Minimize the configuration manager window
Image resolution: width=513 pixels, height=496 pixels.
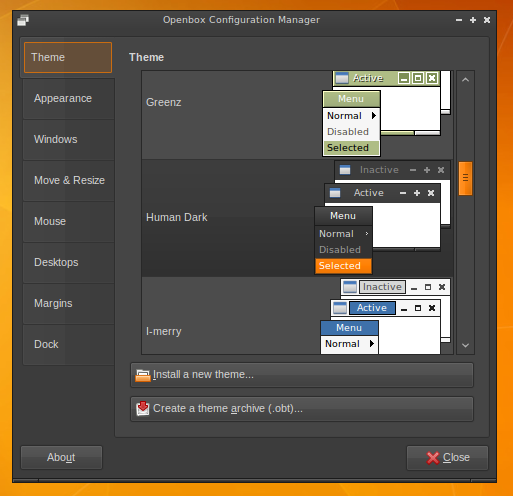pyautogui.click(x=459, y=20)
